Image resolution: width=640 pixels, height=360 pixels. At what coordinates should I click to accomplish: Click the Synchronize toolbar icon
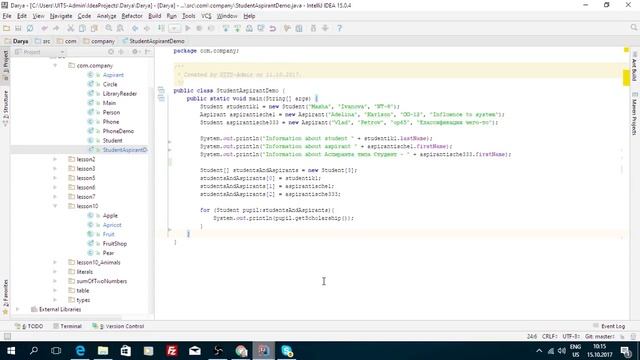coord(30,28)
